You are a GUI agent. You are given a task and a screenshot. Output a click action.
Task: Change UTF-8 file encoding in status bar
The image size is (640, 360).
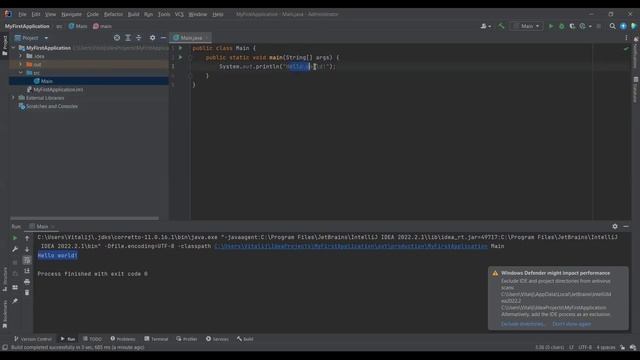(585, 347)
